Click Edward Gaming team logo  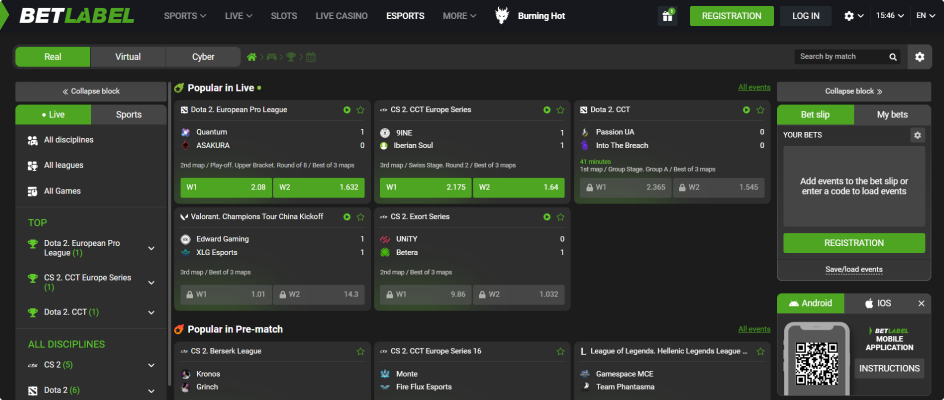coord(185,239)
